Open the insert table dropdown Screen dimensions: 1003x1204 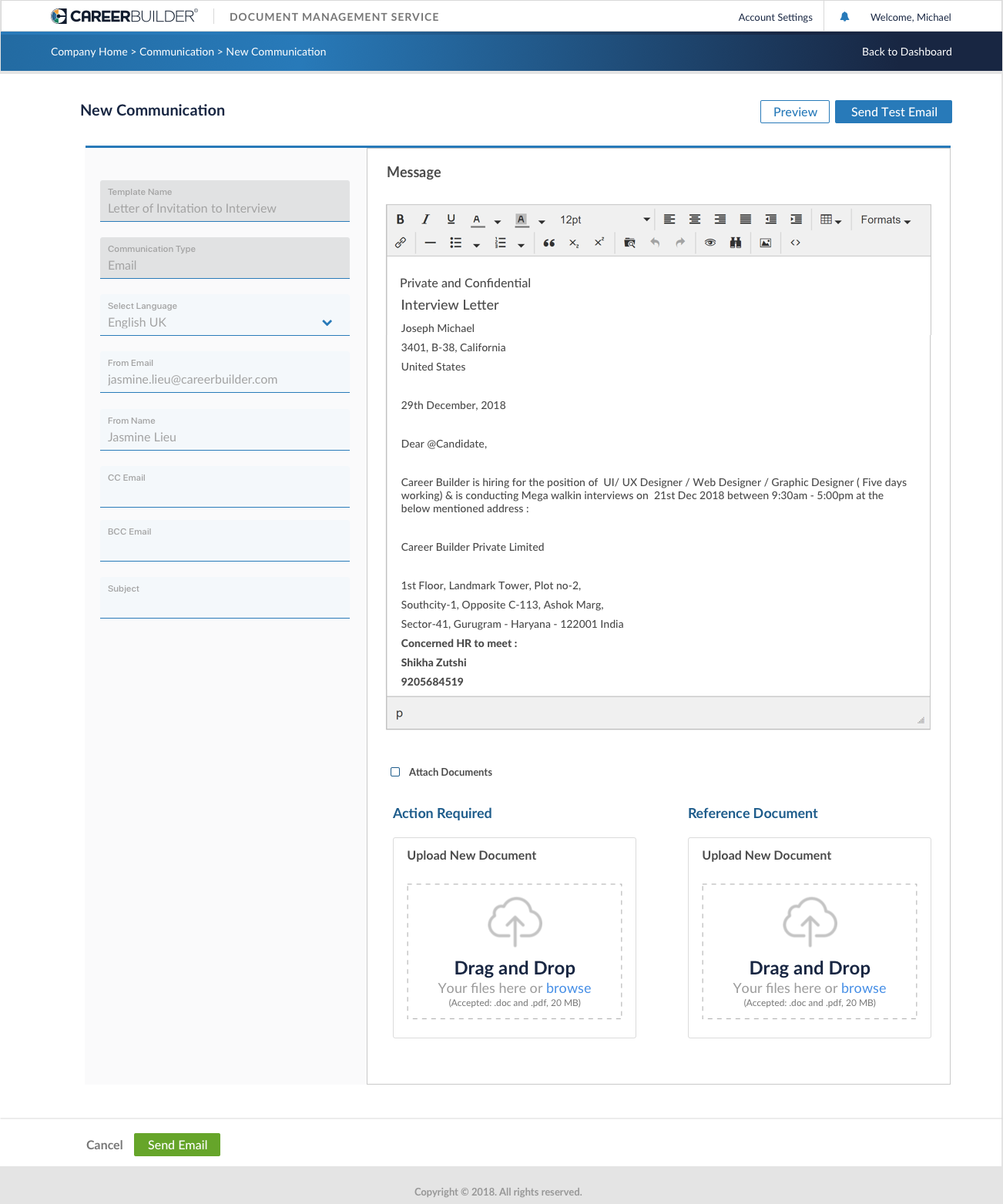[831, 220]
